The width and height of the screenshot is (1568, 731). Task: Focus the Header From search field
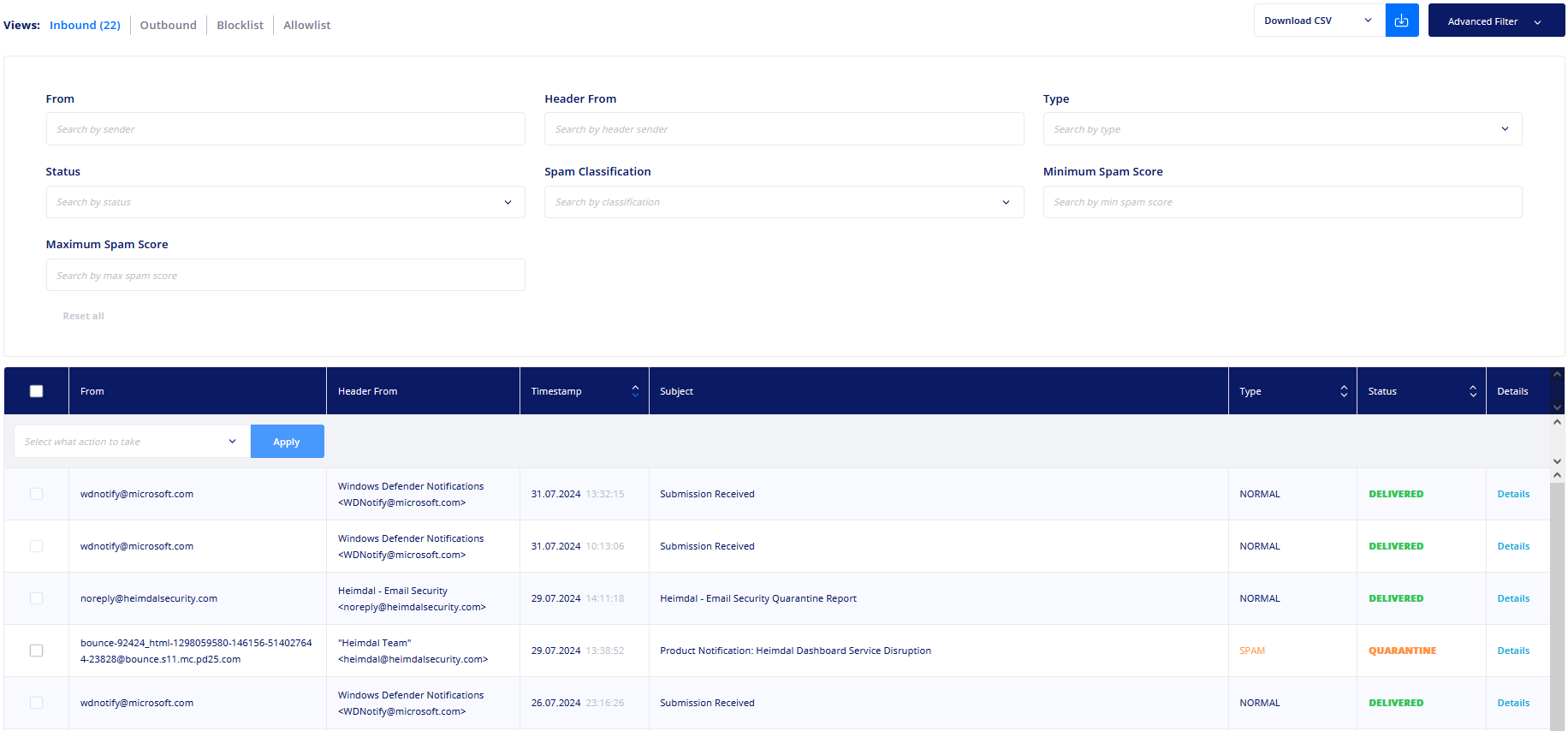(784, 129)
